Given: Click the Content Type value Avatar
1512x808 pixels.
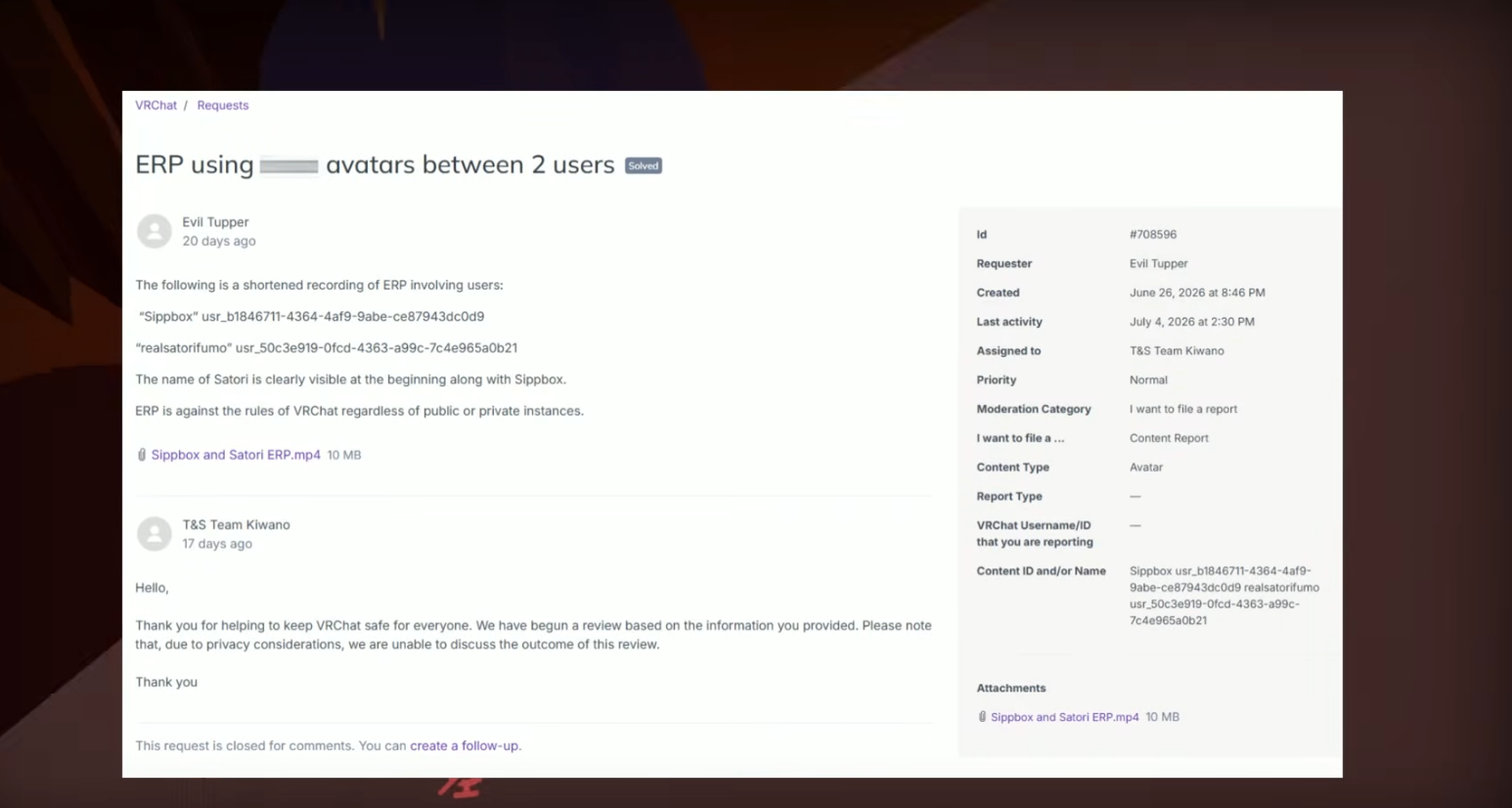Looking at the screenshot, I should [x=1146, y=468].
